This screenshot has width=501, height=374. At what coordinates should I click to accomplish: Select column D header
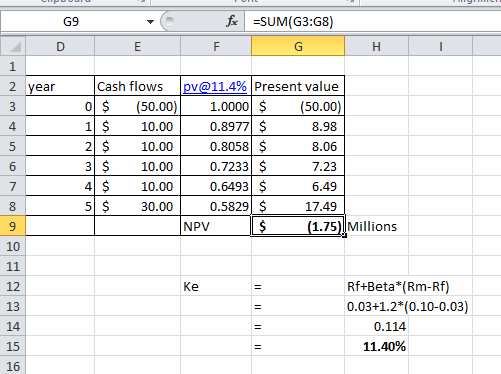point(60,46)
